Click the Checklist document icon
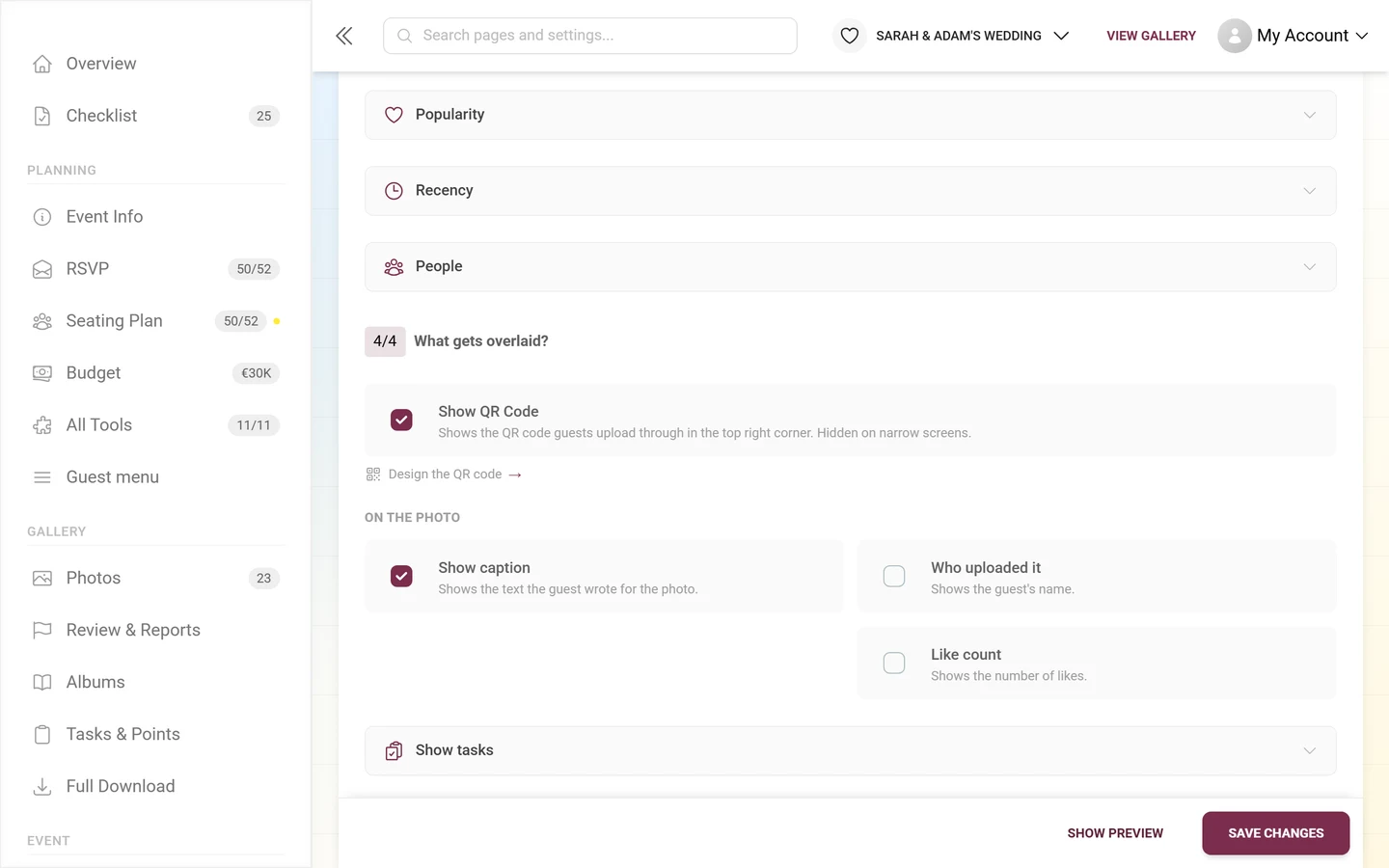The width and height of the screenshot is (1389, 868). (42, 116)
